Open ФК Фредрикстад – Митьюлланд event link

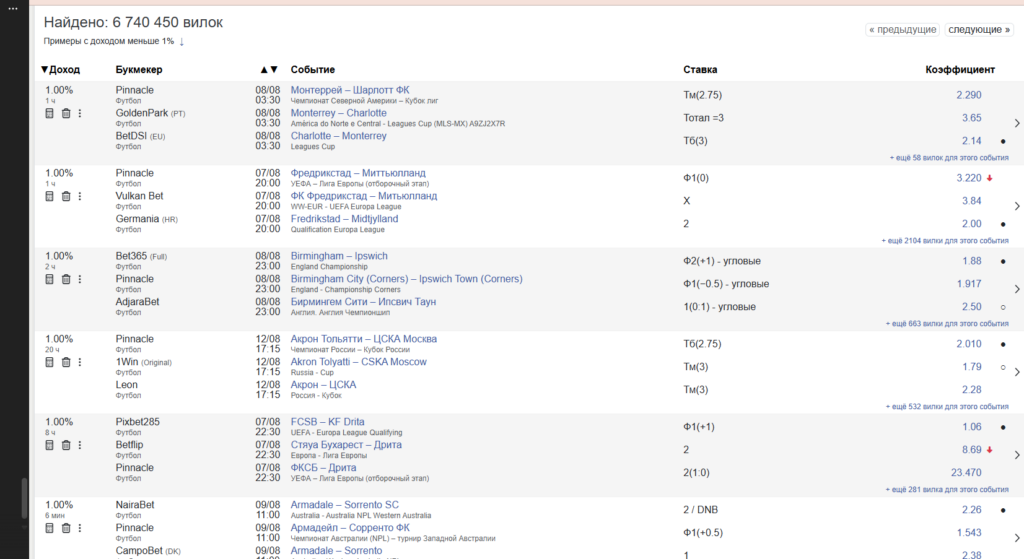point(364,196)
